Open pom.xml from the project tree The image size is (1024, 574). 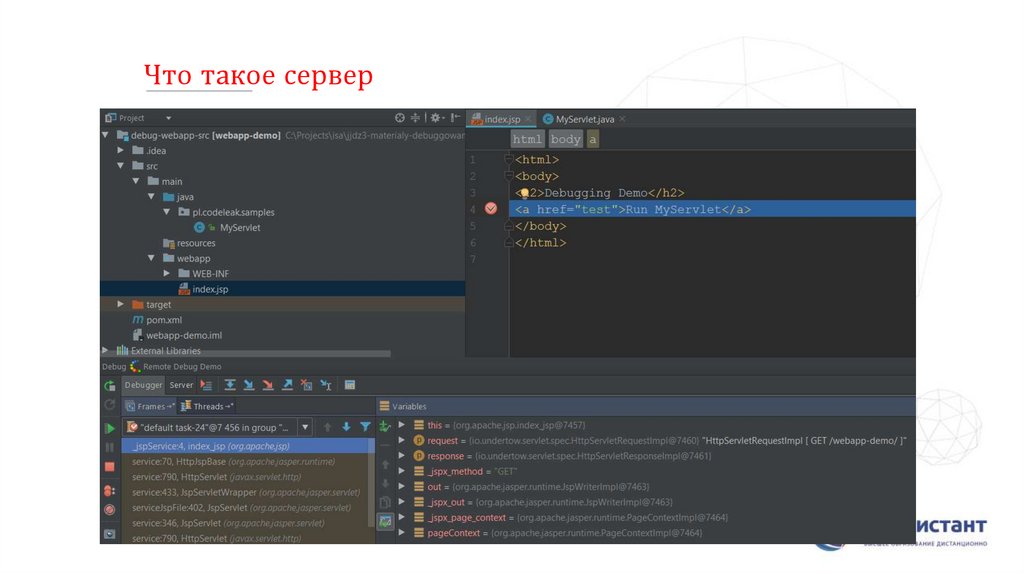pos(163,320)
